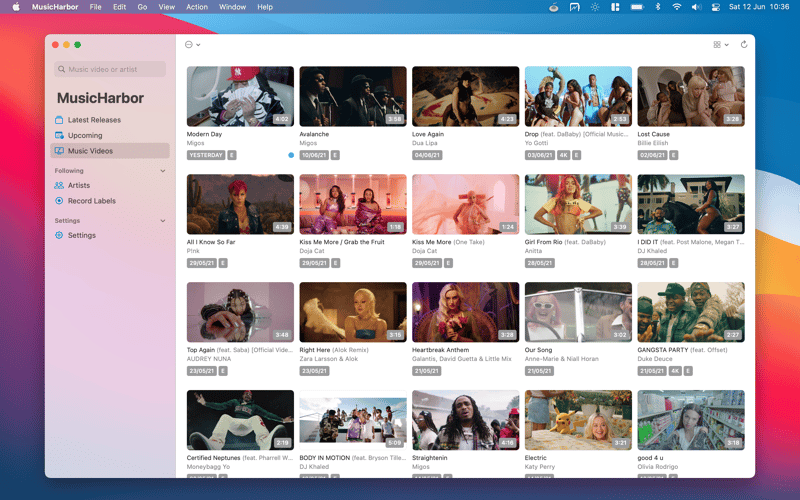Click the Wi-Fi icon in the menu bar
The image size is (800, 500).
(677, 7)
